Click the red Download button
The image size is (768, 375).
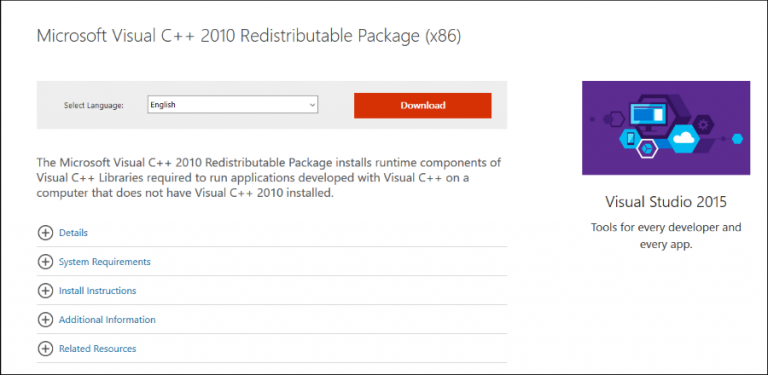(423, 105)
